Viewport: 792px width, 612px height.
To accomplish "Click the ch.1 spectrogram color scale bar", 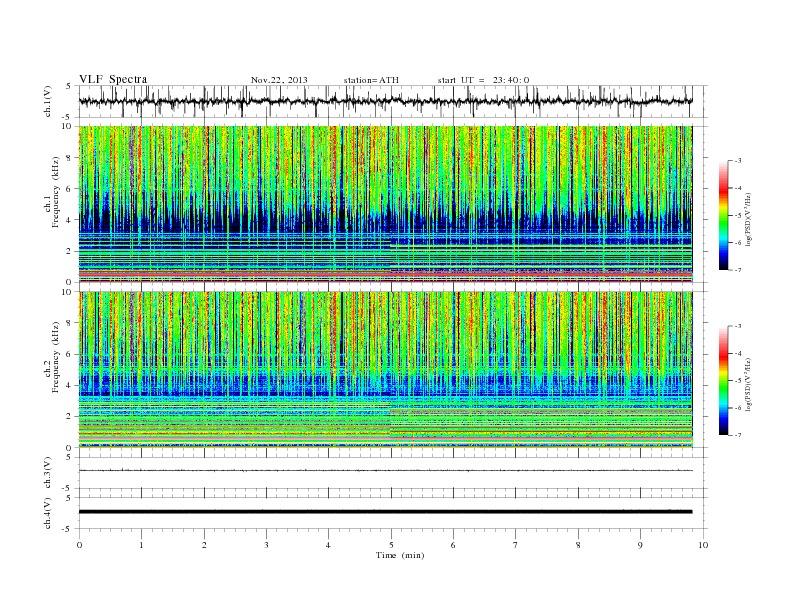I will click(x=723, y=216).
